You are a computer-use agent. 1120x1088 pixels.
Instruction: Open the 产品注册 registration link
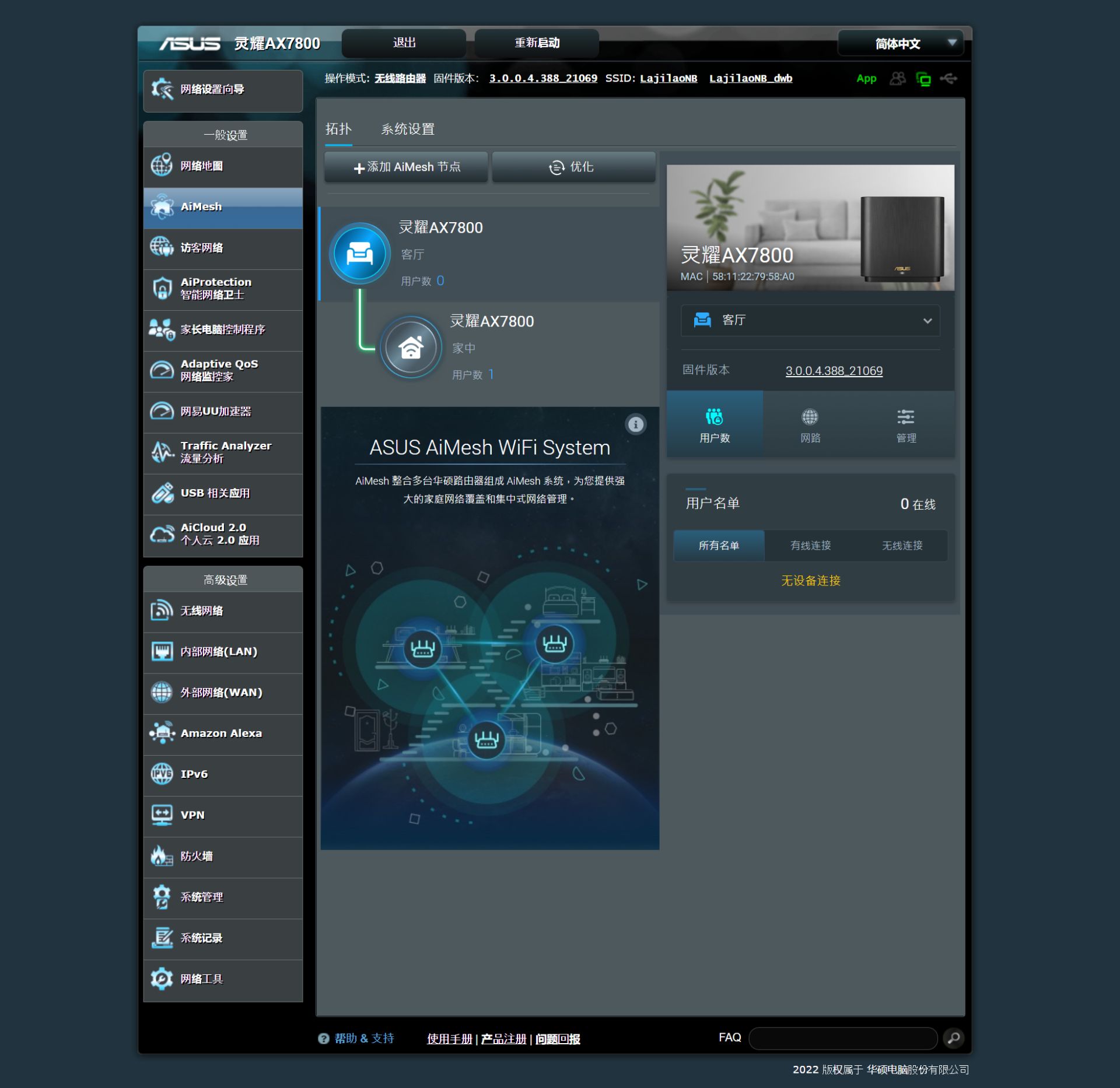(x=503, y=1039)
